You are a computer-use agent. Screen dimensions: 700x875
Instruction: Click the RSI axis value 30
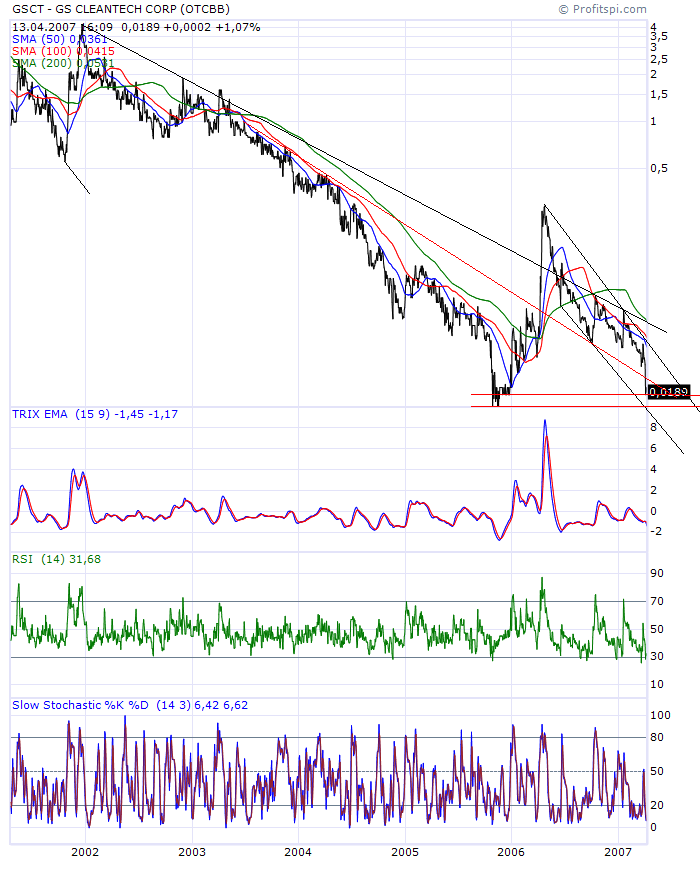point(657,656)
